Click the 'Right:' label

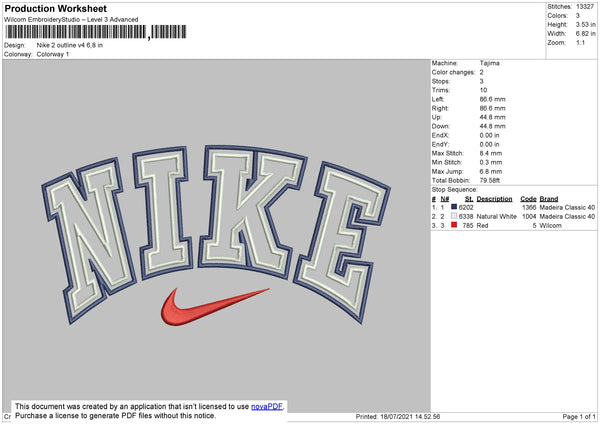click(440, 108)
